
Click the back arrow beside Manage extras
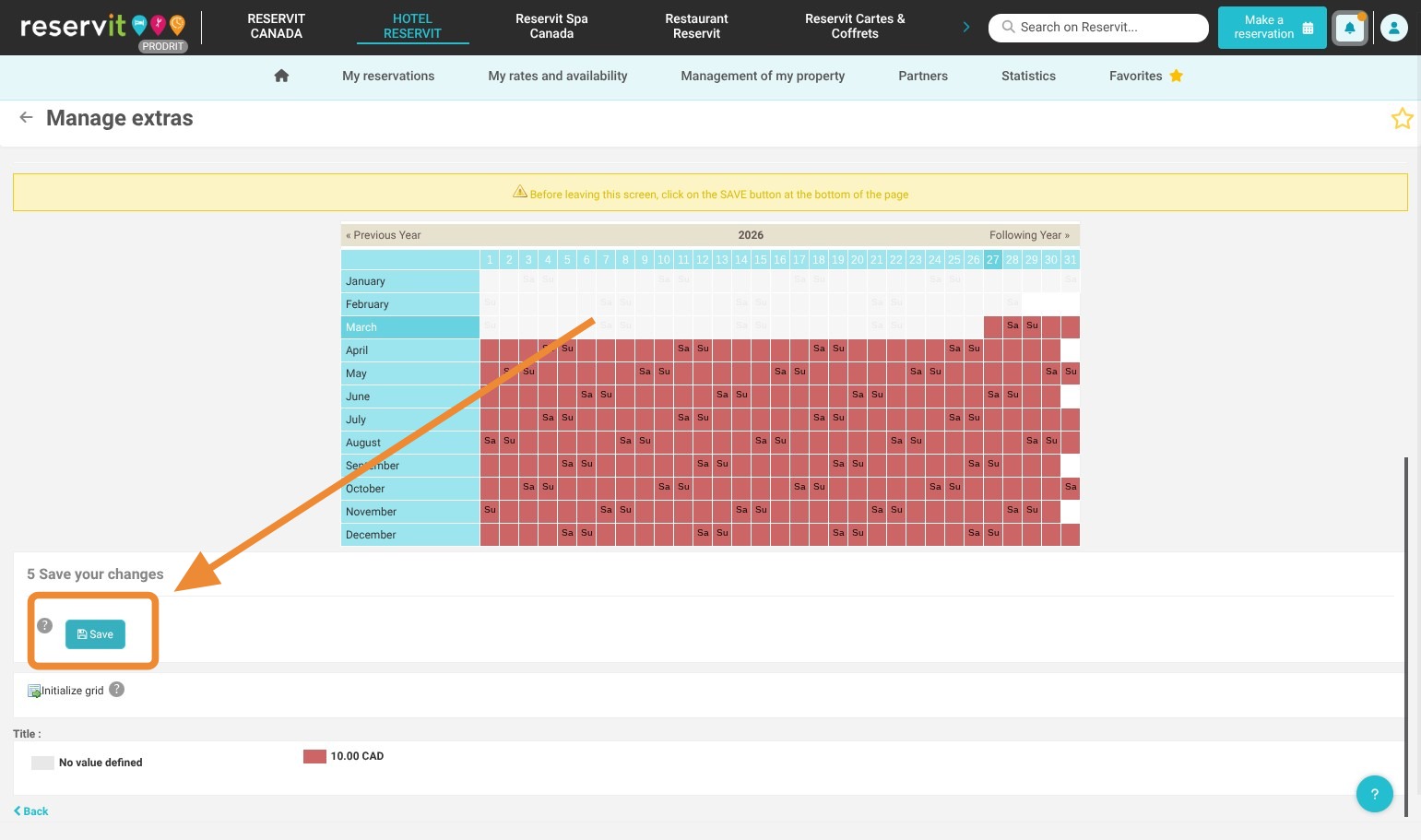[x=26, y=117]
